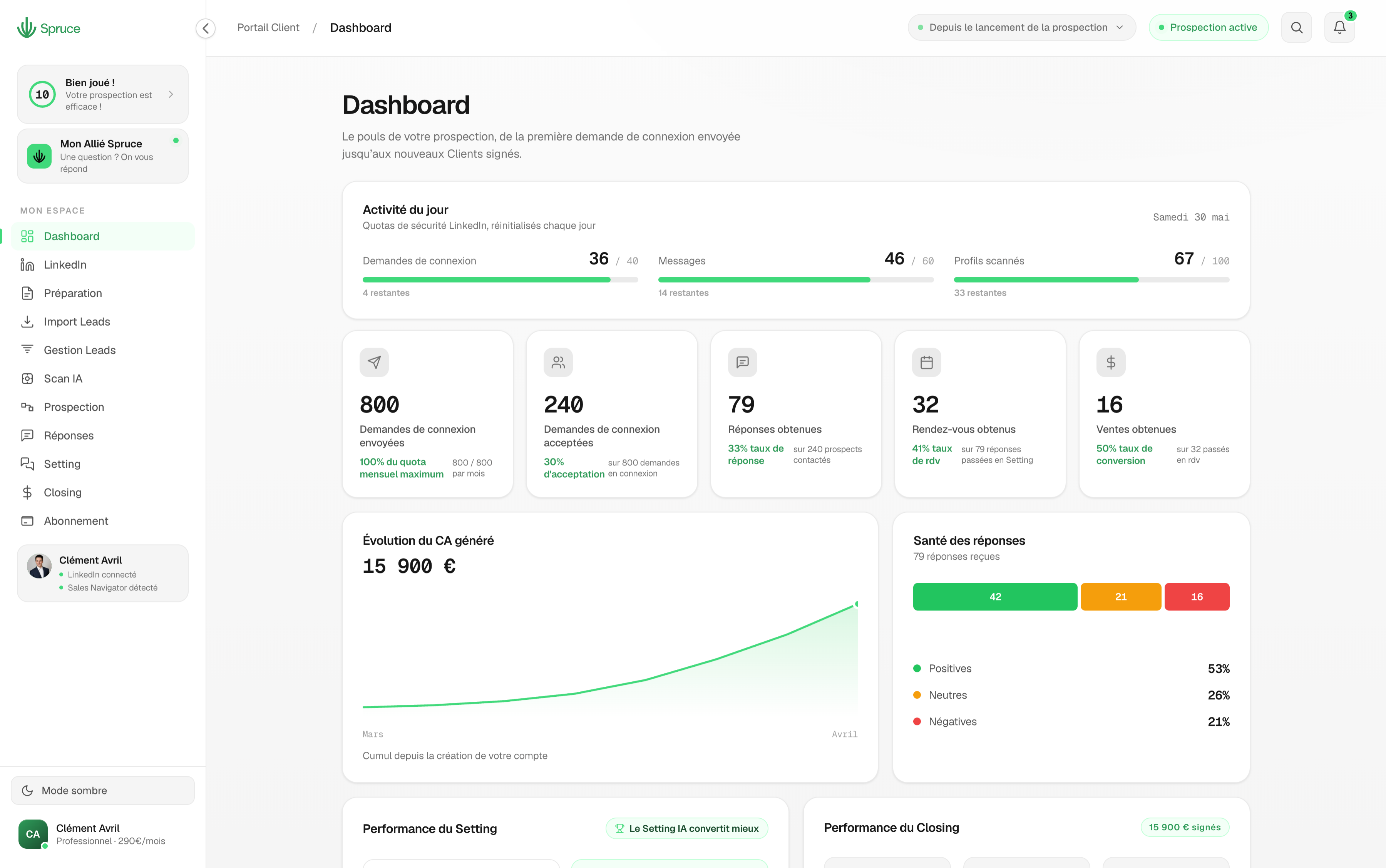Screen dimensions: 1386x868
Task: Open the Clément Avril Professionnel account footer
Action: click(x=103, y=834)
